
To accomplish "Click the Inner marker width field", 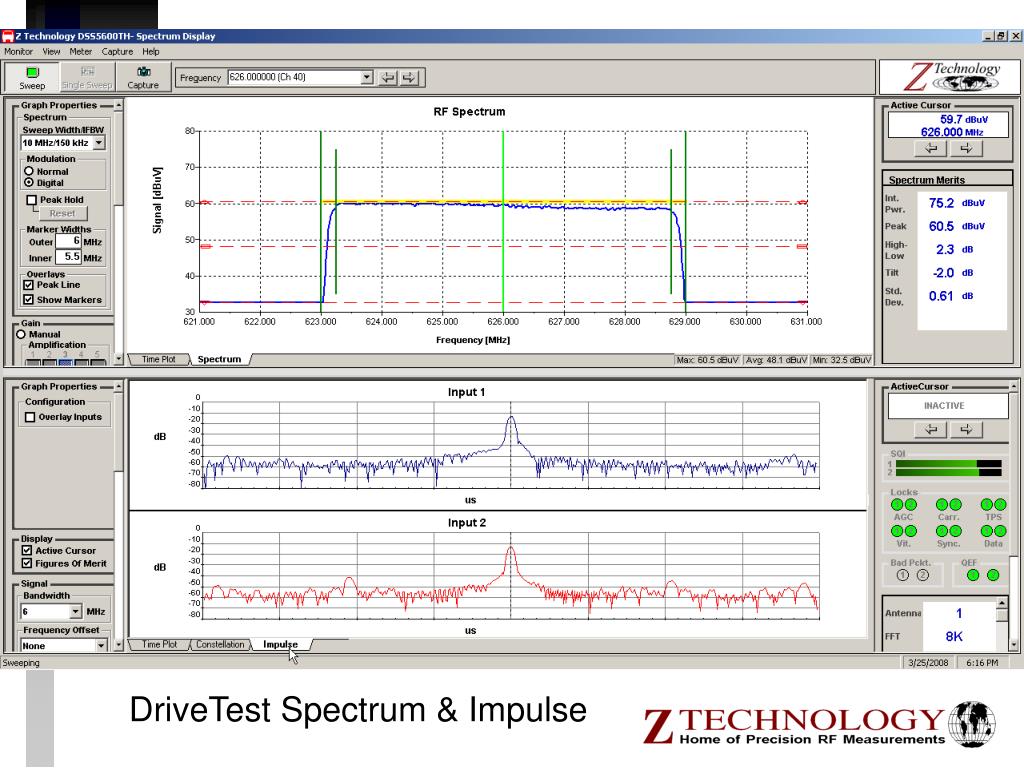I will tap(69, 257).
